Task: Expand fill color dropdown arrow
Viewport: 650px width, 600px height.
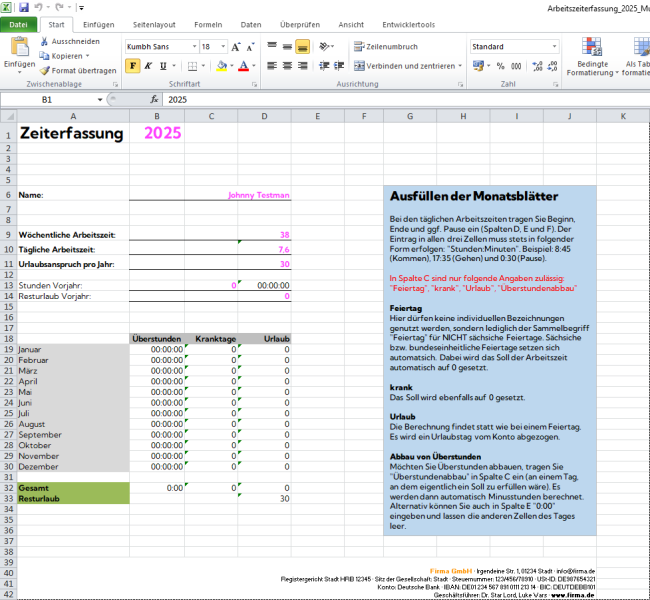Action: pos(232,66)
